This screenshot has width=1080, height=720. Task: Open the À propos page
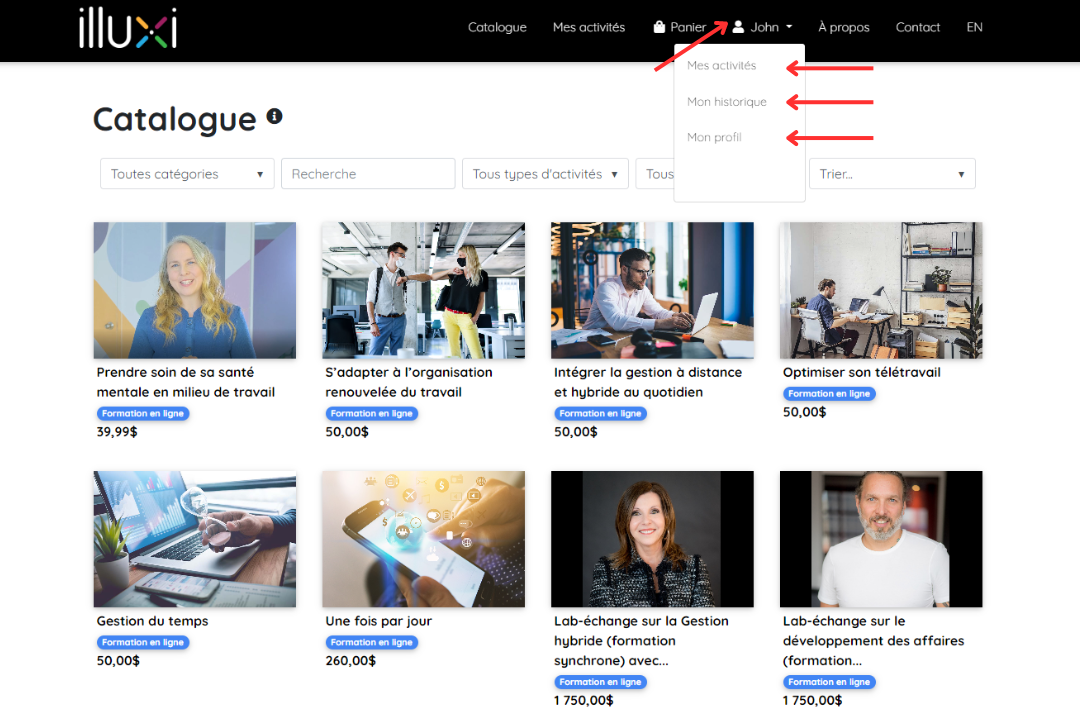pyautogui.click(x=844, y=27)
